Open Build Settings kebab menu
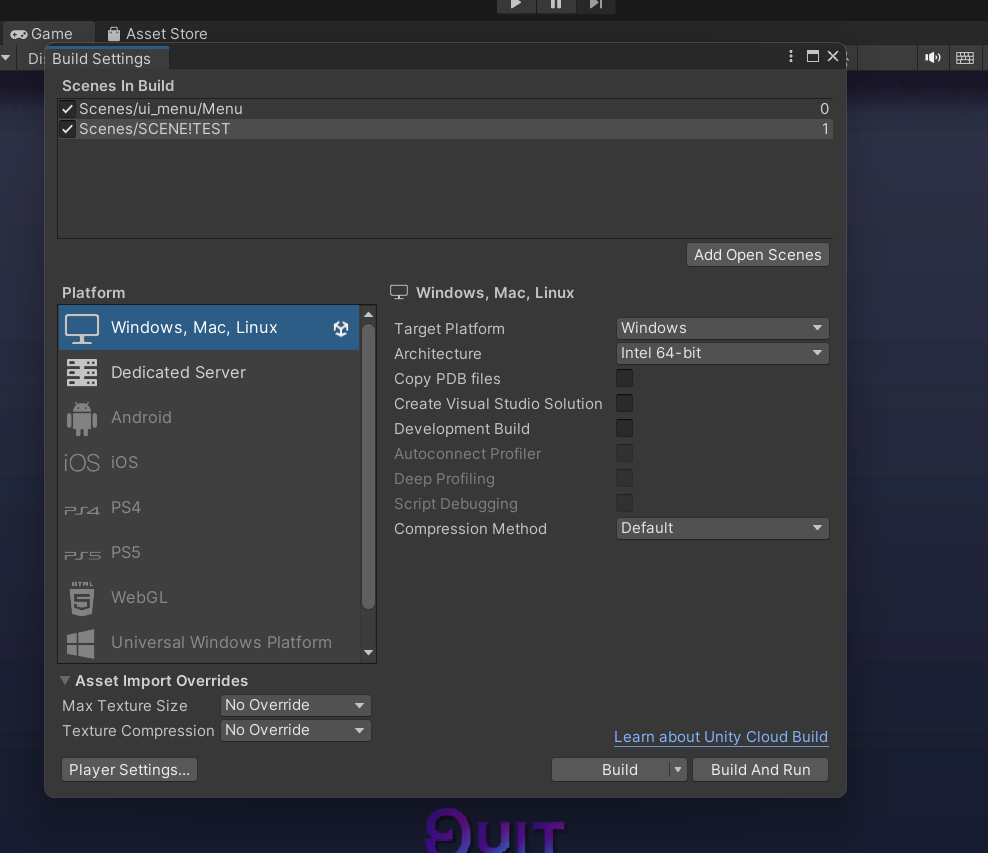988x853 pixels. (791, 56)
